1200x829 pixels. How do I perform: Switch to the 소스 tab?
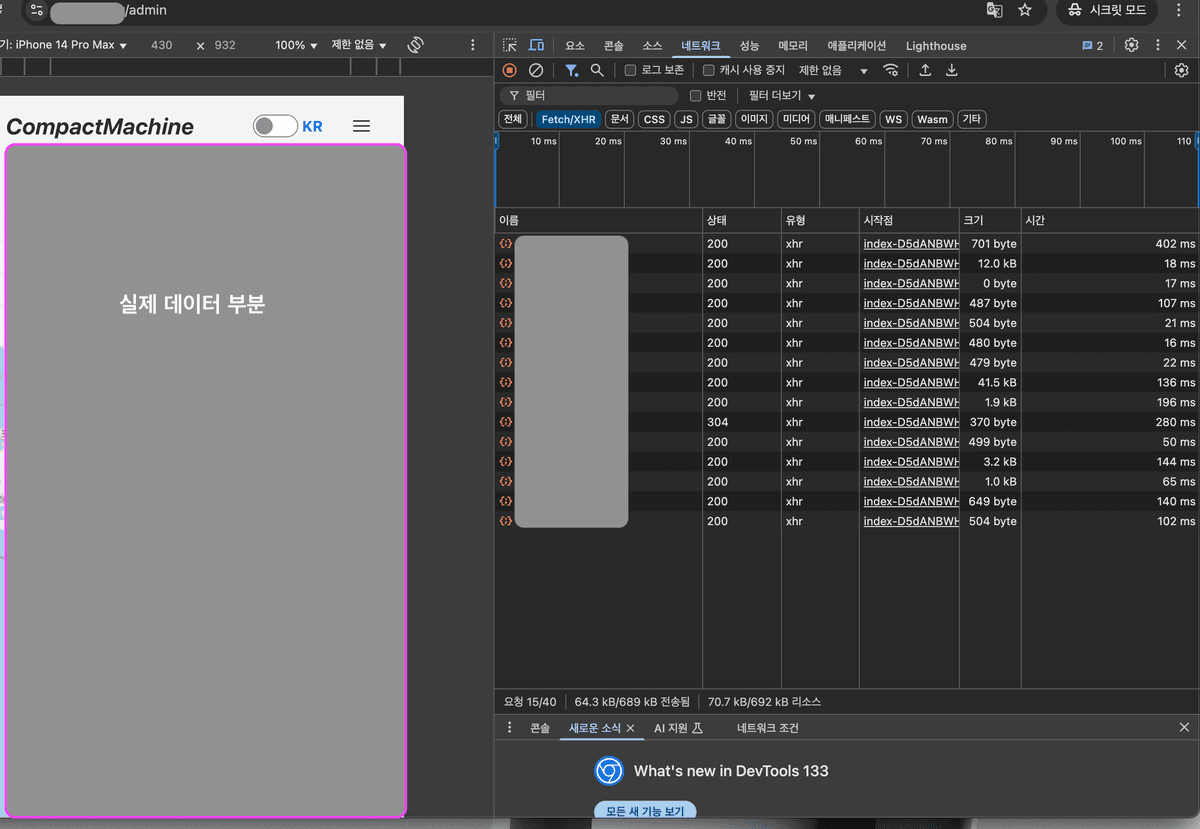[x=652, y=45]
